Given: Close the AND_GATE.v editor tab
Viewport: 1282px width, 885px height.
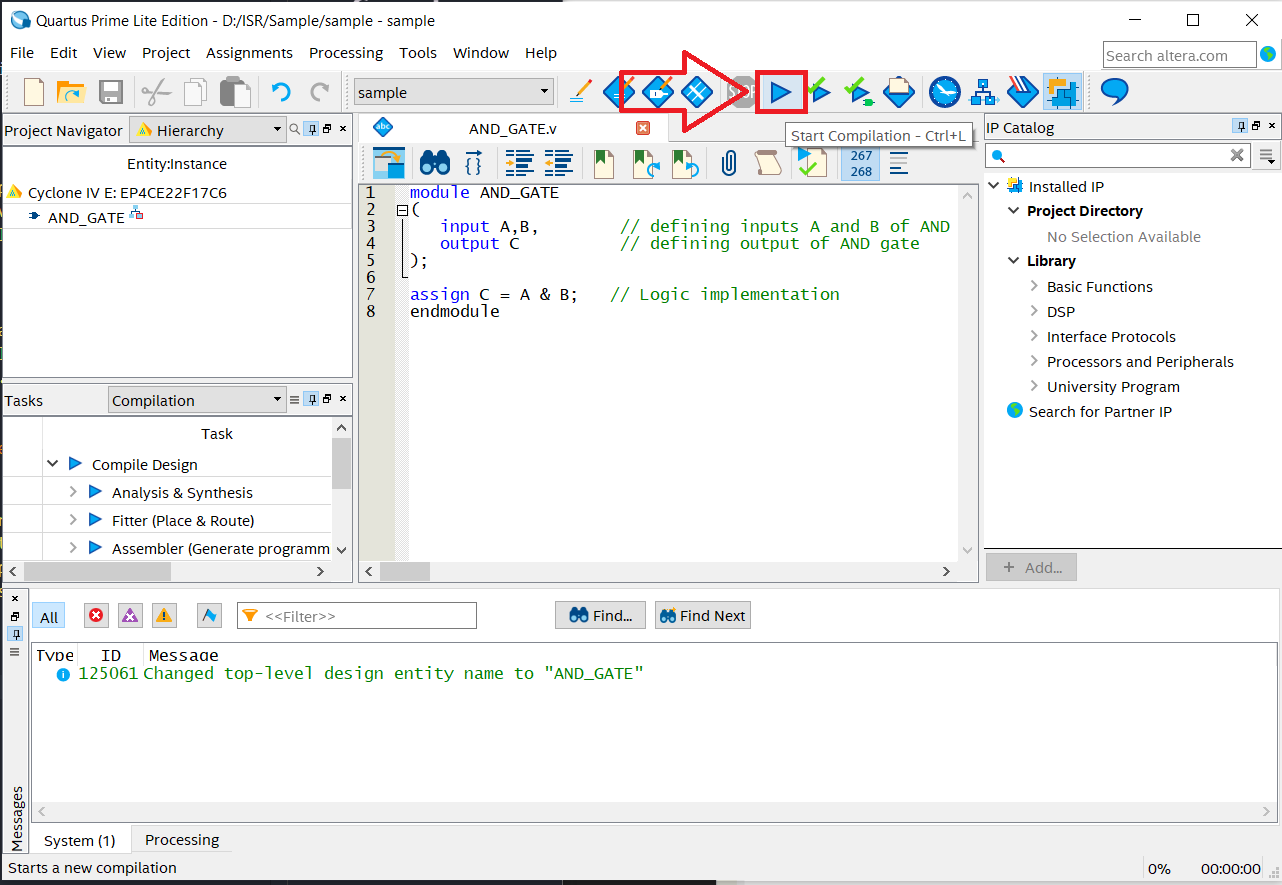Looking at the screenshot, I should [643, 128].
